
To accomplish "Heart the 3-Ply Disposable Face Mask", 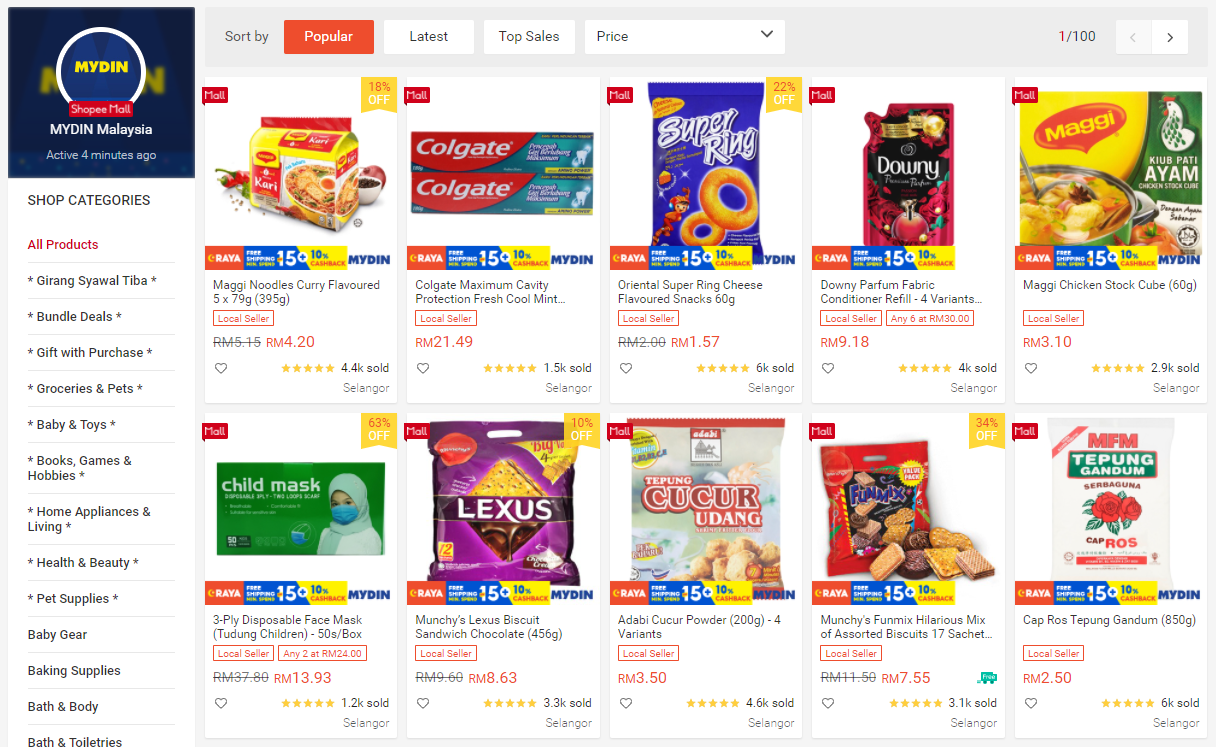I will tap(221, 703).
